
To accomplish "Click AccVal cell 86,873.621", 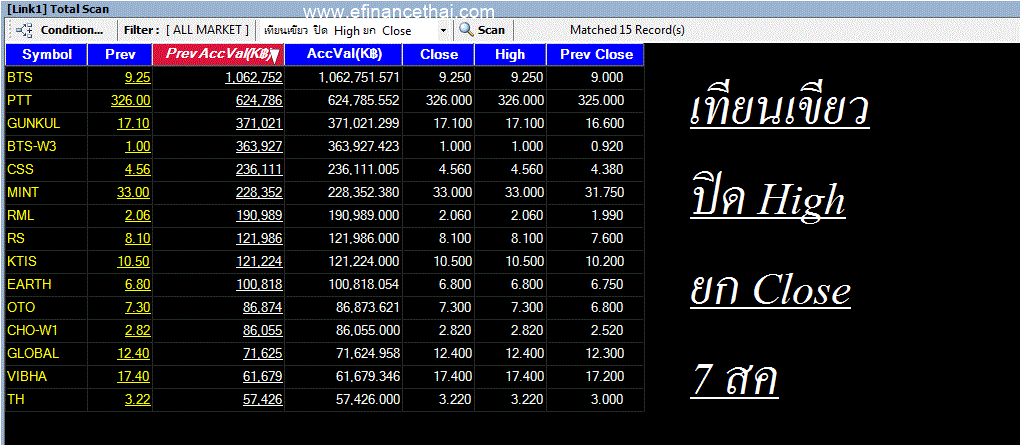I will click(368, 307).
